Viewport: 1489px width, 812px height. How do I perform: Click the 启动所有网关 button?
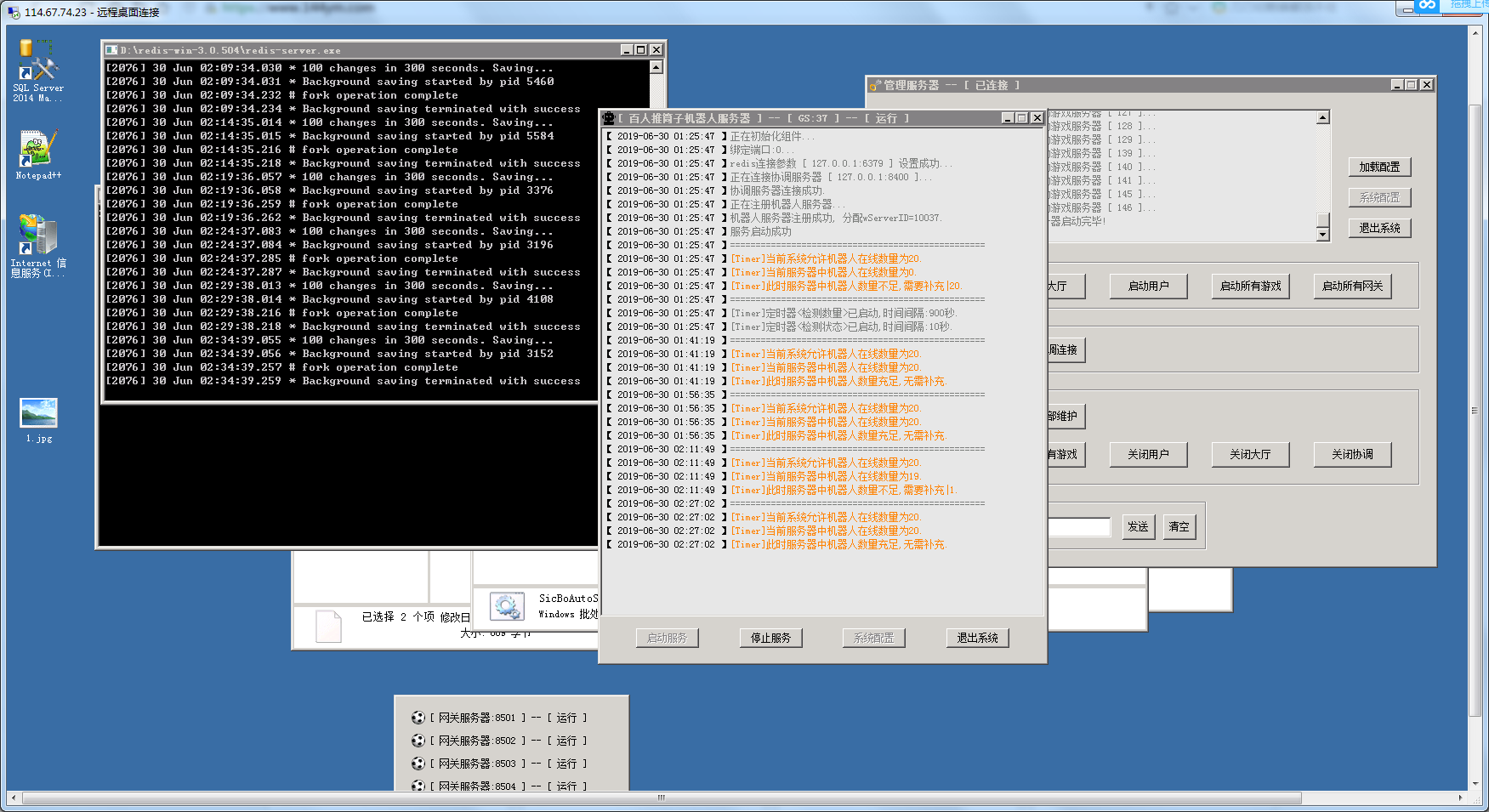pyautogui.click(x=1352, y=287)
